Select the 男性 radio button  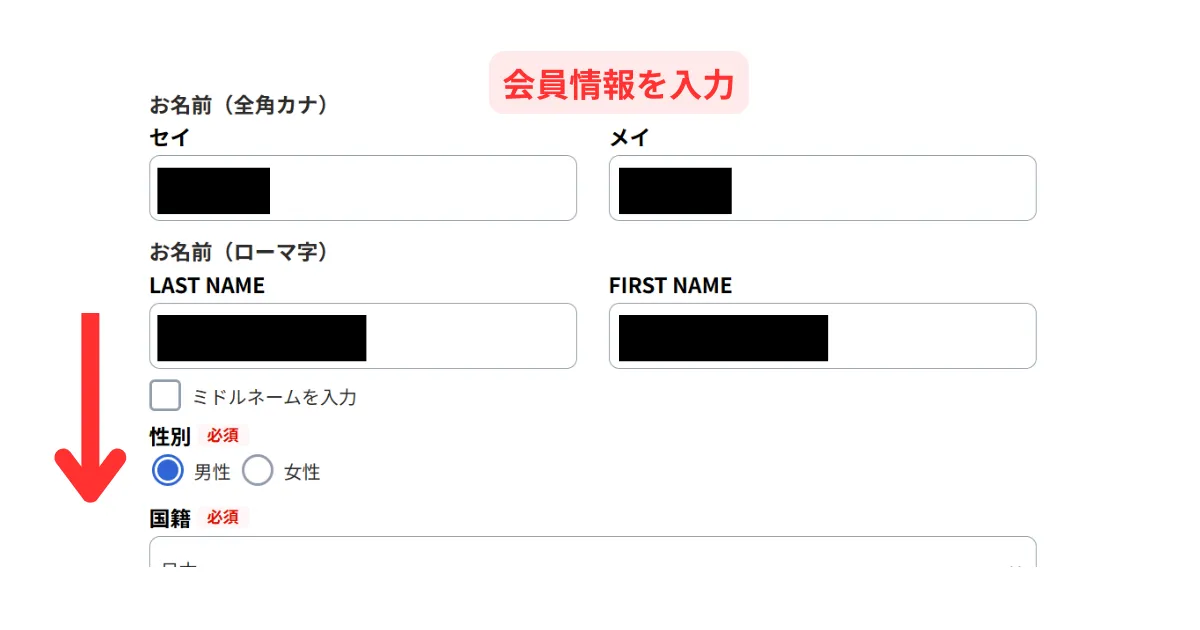tap(168, 471)
